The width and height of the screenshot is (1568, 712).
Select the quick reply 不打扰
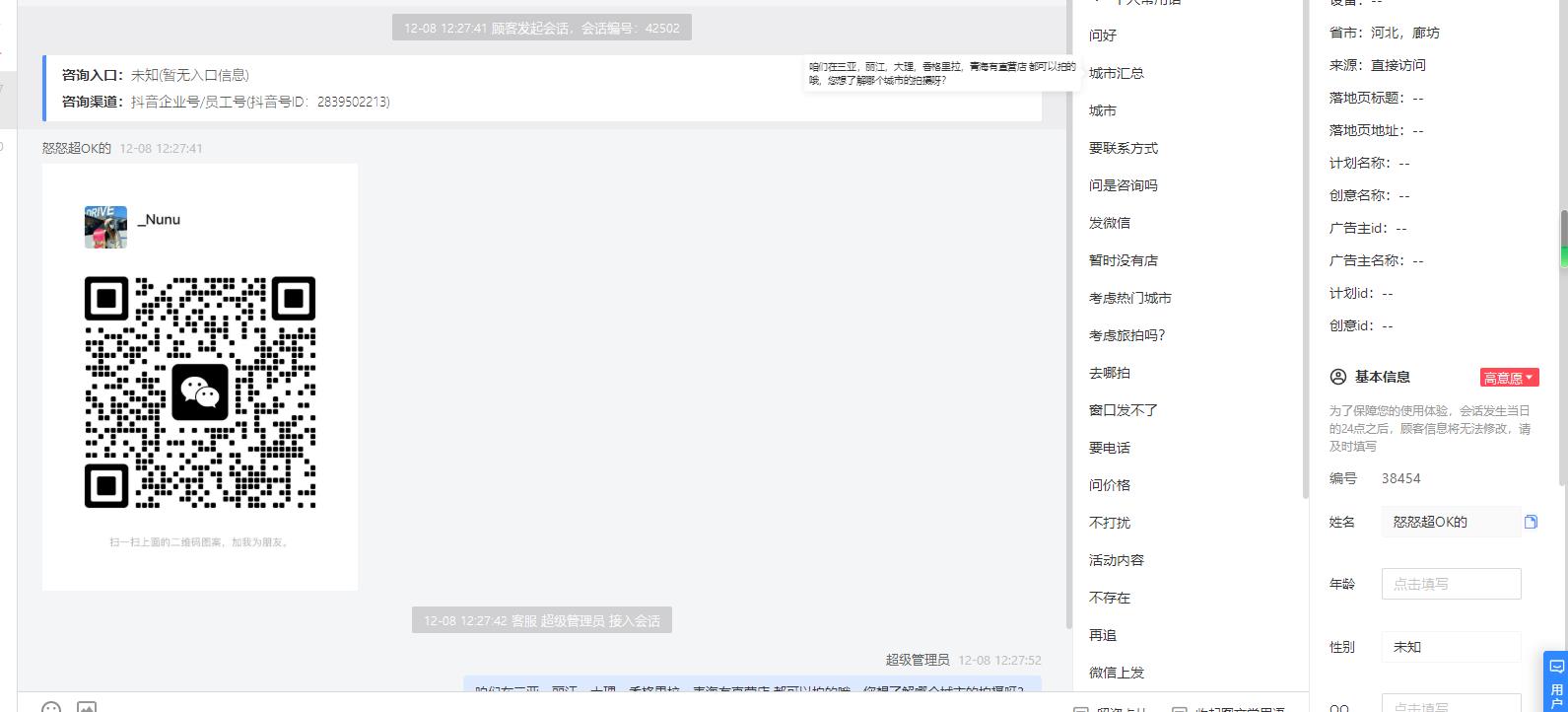point(1110,523)
